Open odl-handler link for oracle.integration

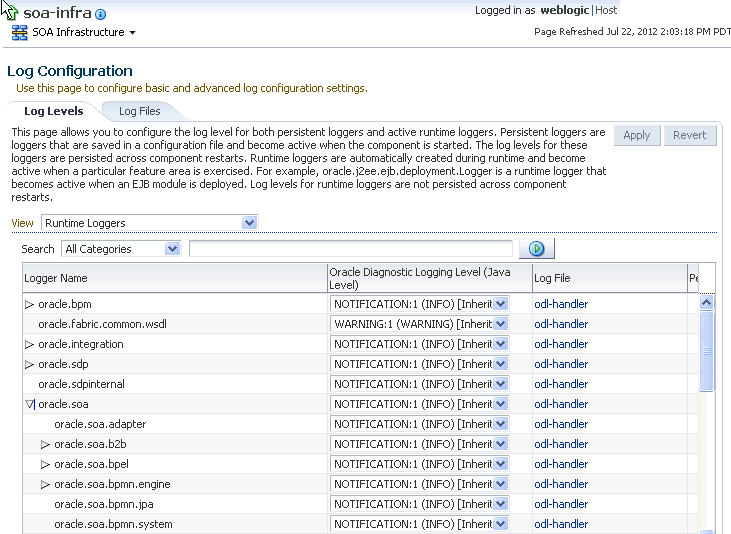(x=561, y=344)
